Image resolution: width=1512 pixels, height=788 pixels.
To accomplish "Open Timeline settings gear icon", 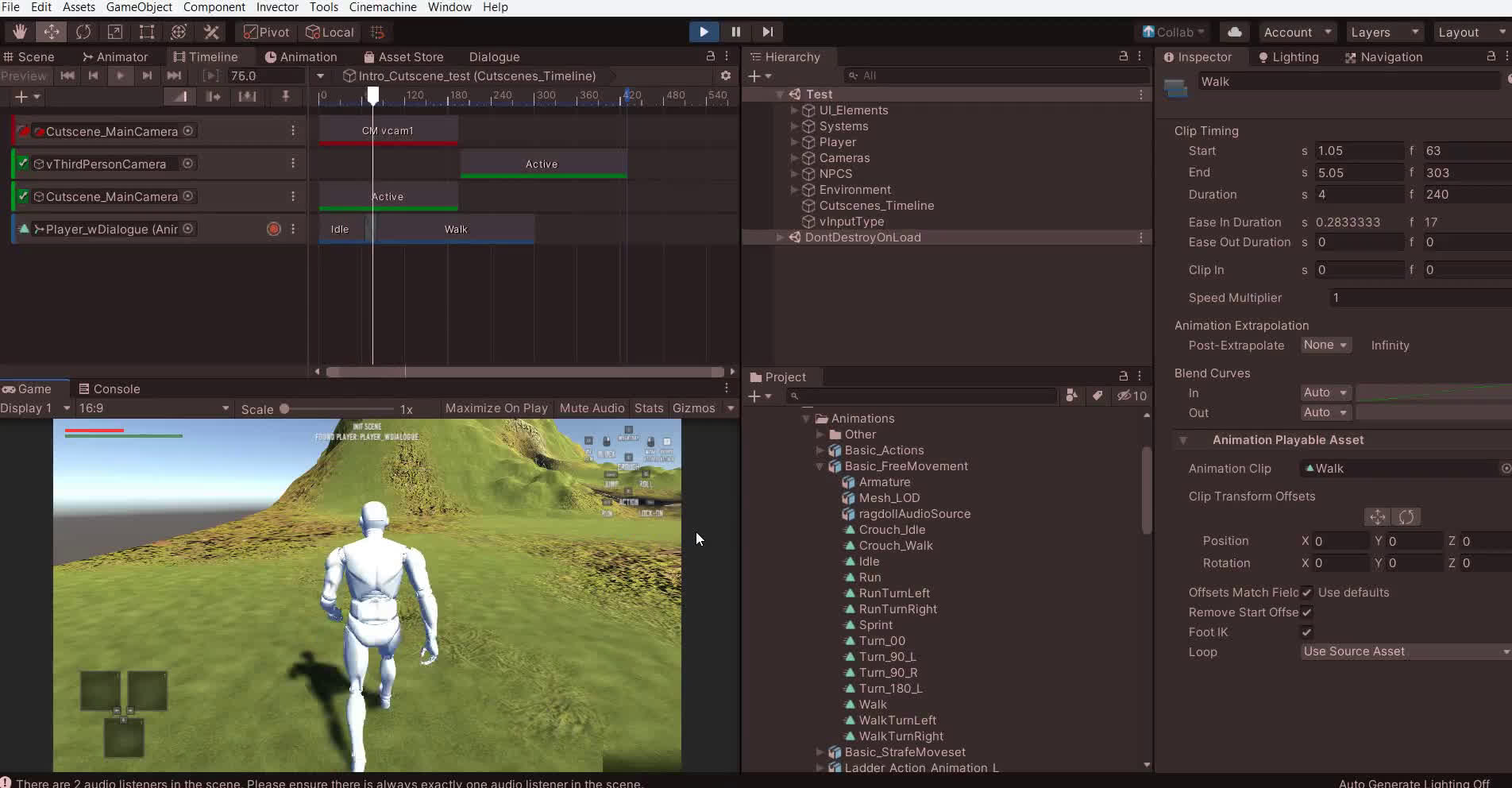I will pos(725,75).
